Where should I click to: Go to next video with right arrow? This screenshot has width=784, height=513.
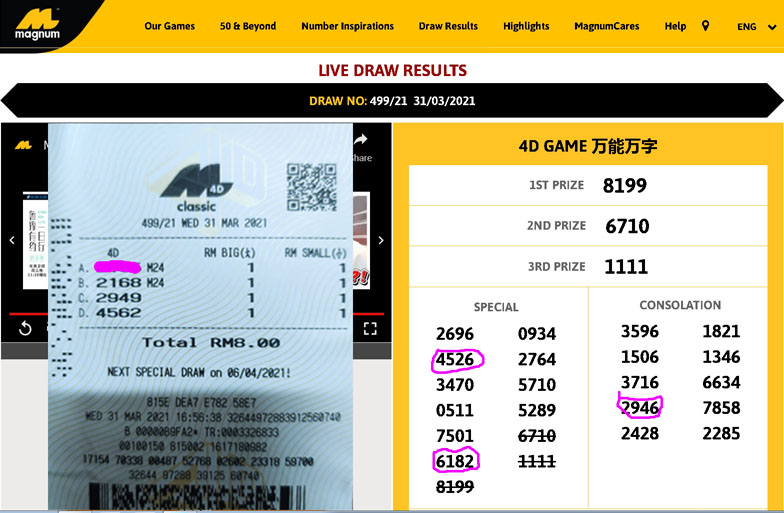pos(381,240)
